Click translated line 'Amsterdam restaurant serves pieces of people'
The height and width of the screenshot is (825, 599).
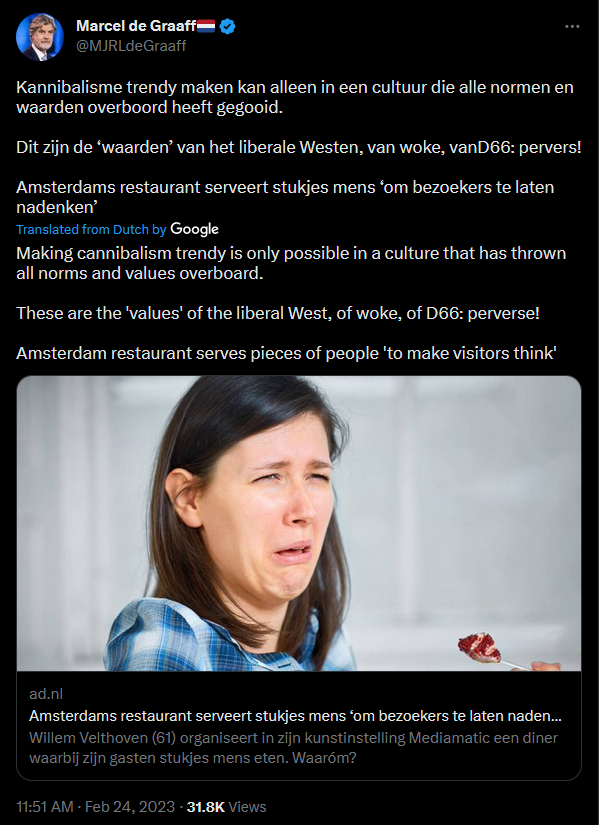coord(286,353)
